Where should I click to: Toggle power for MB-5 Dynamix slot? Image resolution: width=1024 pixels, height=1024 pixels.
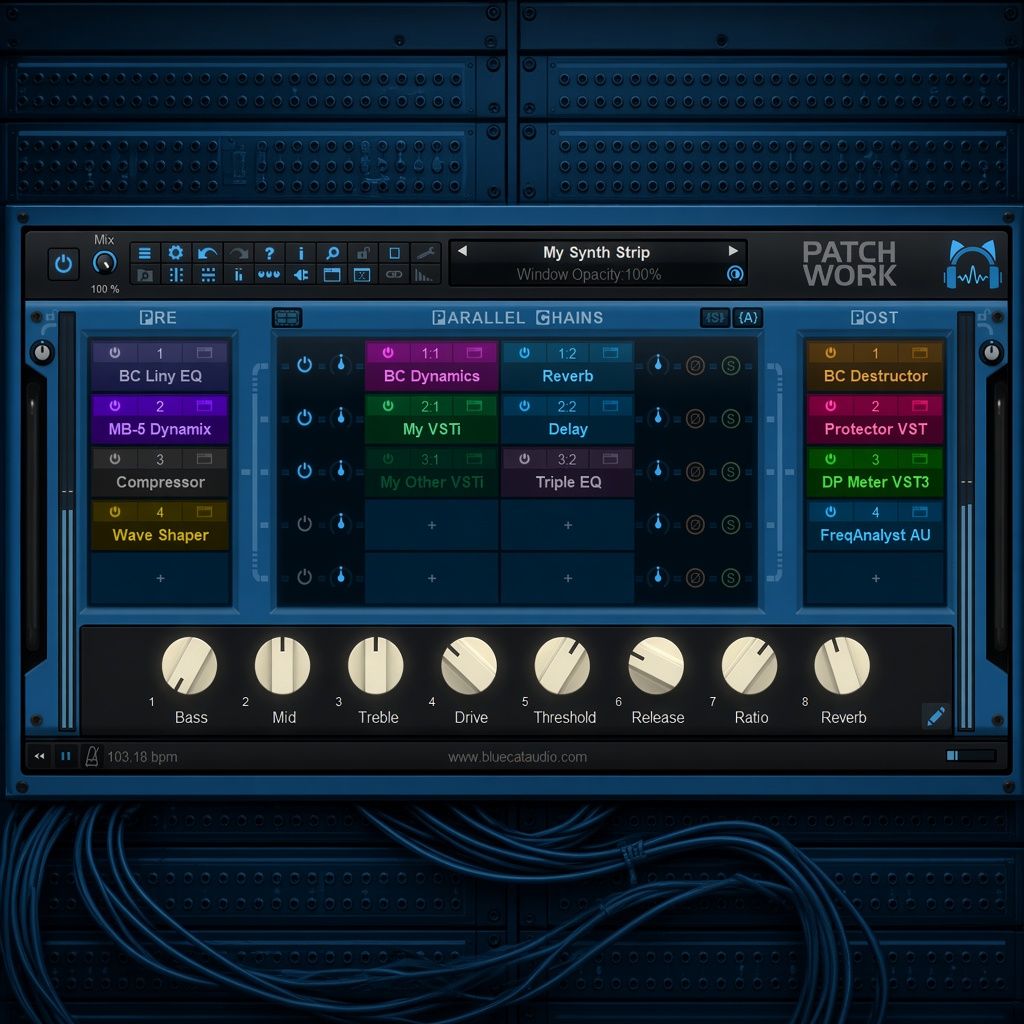point(115,406)
